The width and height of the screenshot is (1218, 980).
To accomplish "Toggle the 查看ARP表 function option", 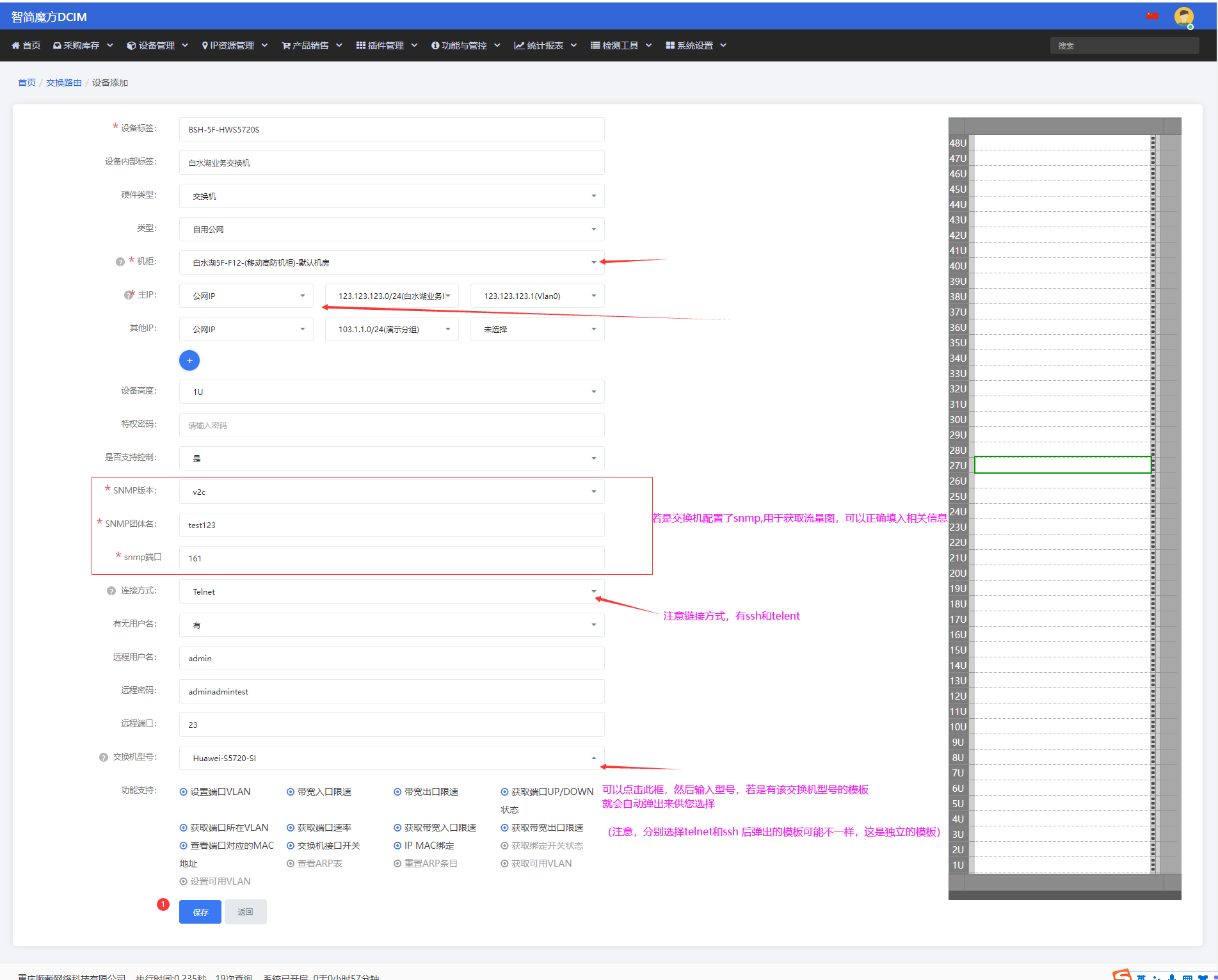I will [314, 864].
